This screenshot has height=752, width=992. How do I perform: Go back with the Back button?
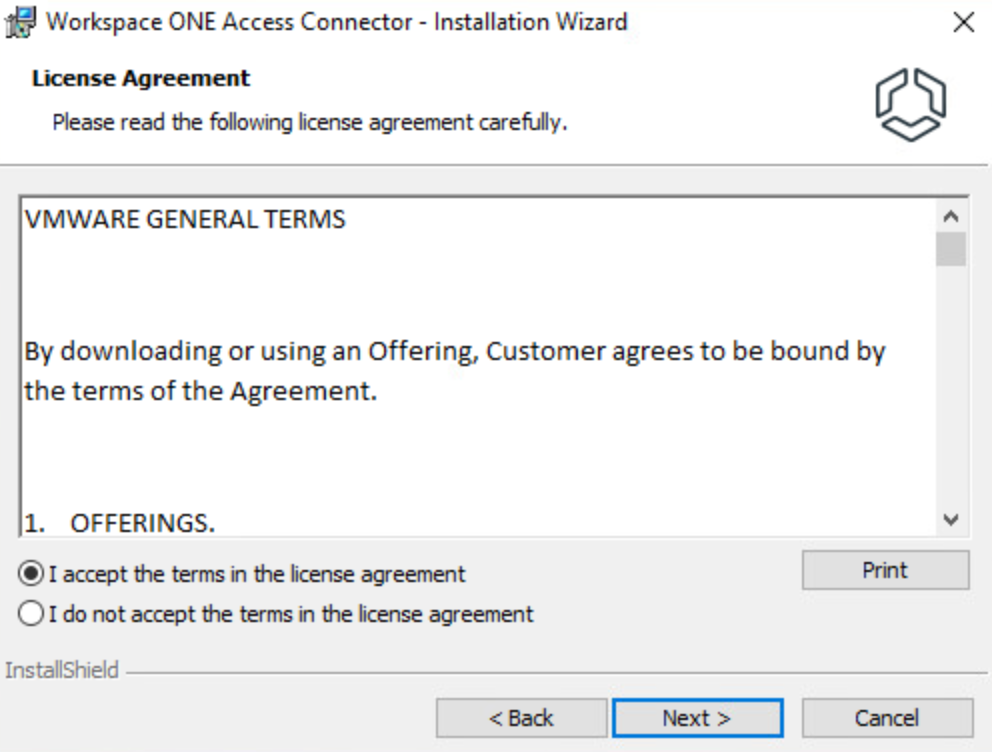pos(521,718)
